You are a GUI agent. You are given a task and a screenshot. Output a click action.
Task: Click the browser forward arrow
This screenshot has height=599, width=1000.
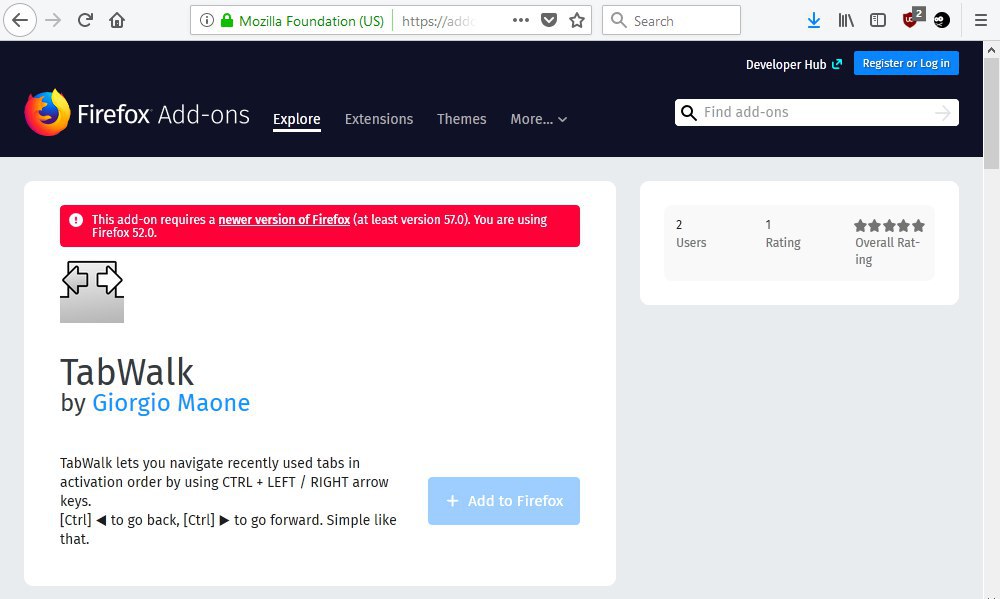(x=53, y=20)
